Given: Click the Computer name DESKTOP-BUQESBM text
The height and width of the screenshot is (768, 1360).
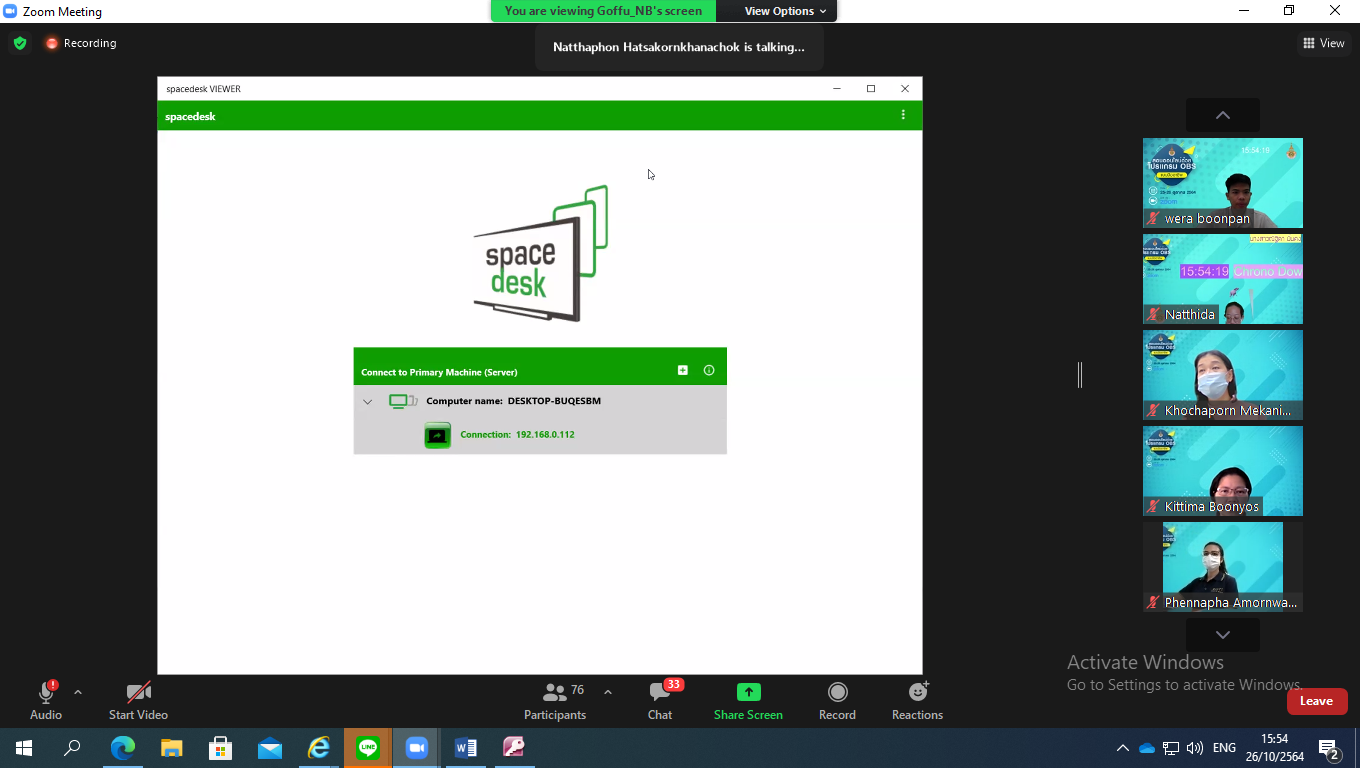Looking at the screenshot, I should 514,401.
